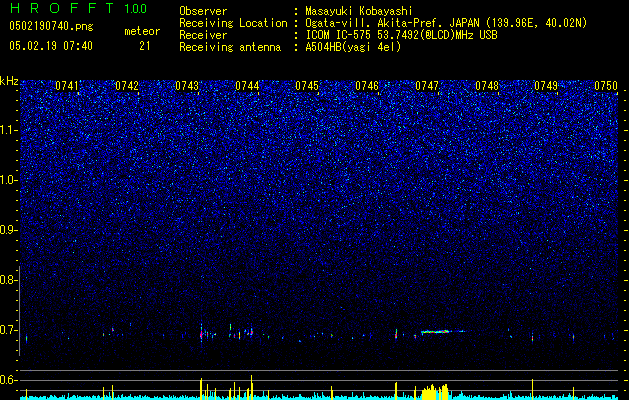Click the 0747 time marker

(427, 86)
